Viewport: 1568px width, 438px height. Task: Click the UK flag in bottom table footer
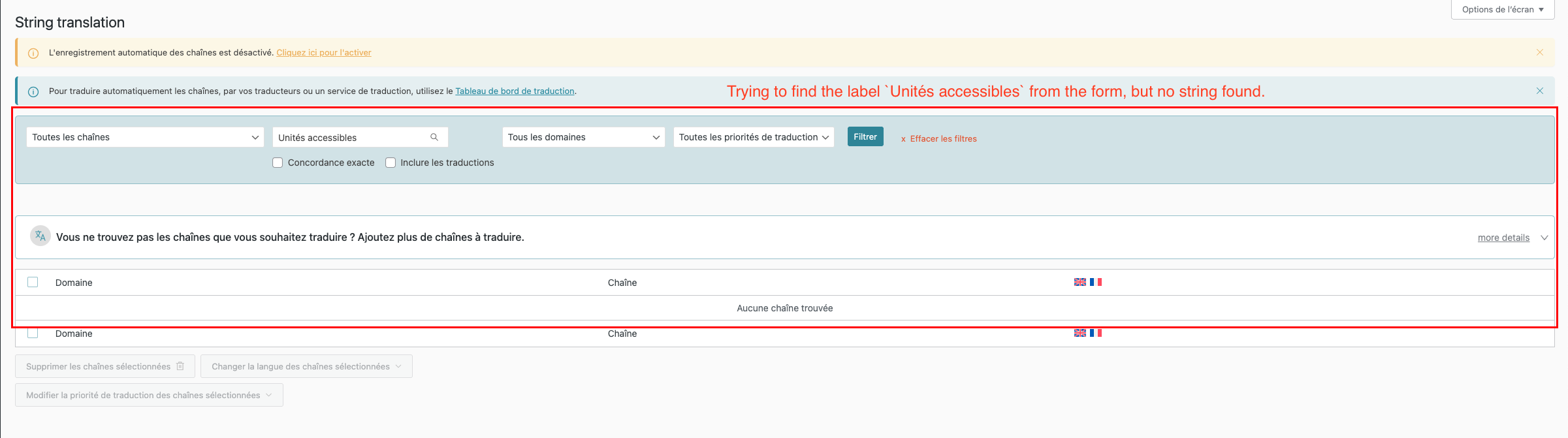[x=1080, y=333]
